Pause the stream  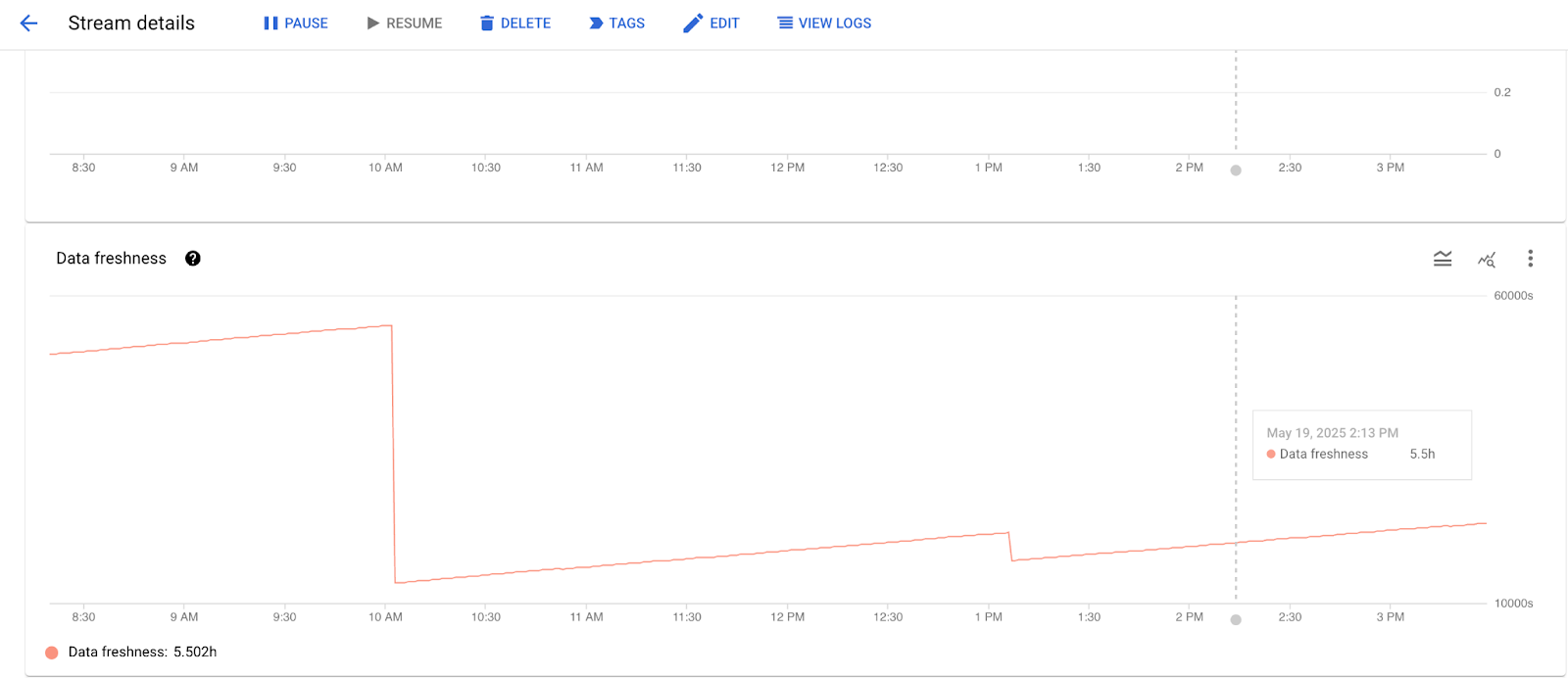[296, 24]
